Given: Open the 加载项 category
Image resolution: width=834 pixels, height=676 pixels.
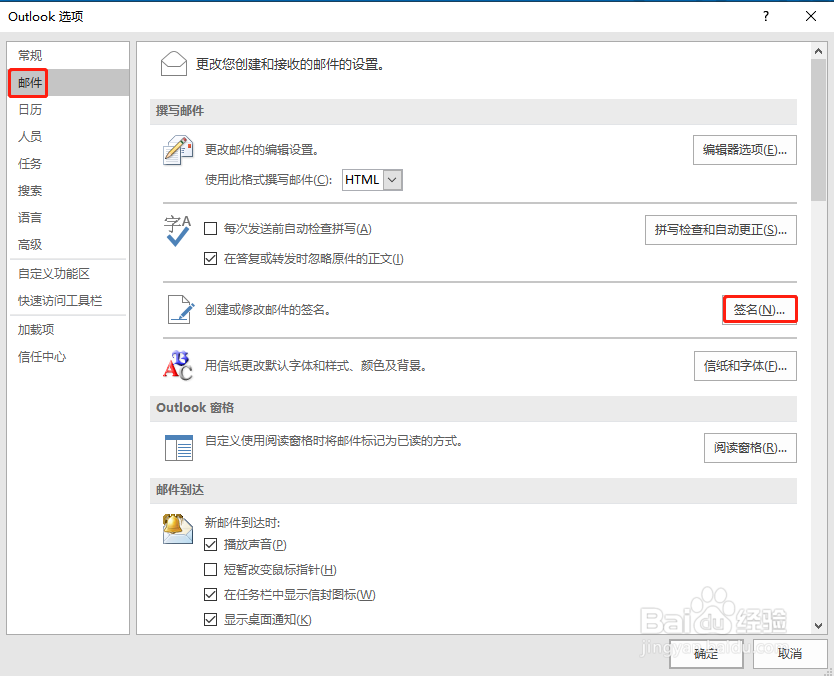Looking at the screenshot, I should [68, 330].
